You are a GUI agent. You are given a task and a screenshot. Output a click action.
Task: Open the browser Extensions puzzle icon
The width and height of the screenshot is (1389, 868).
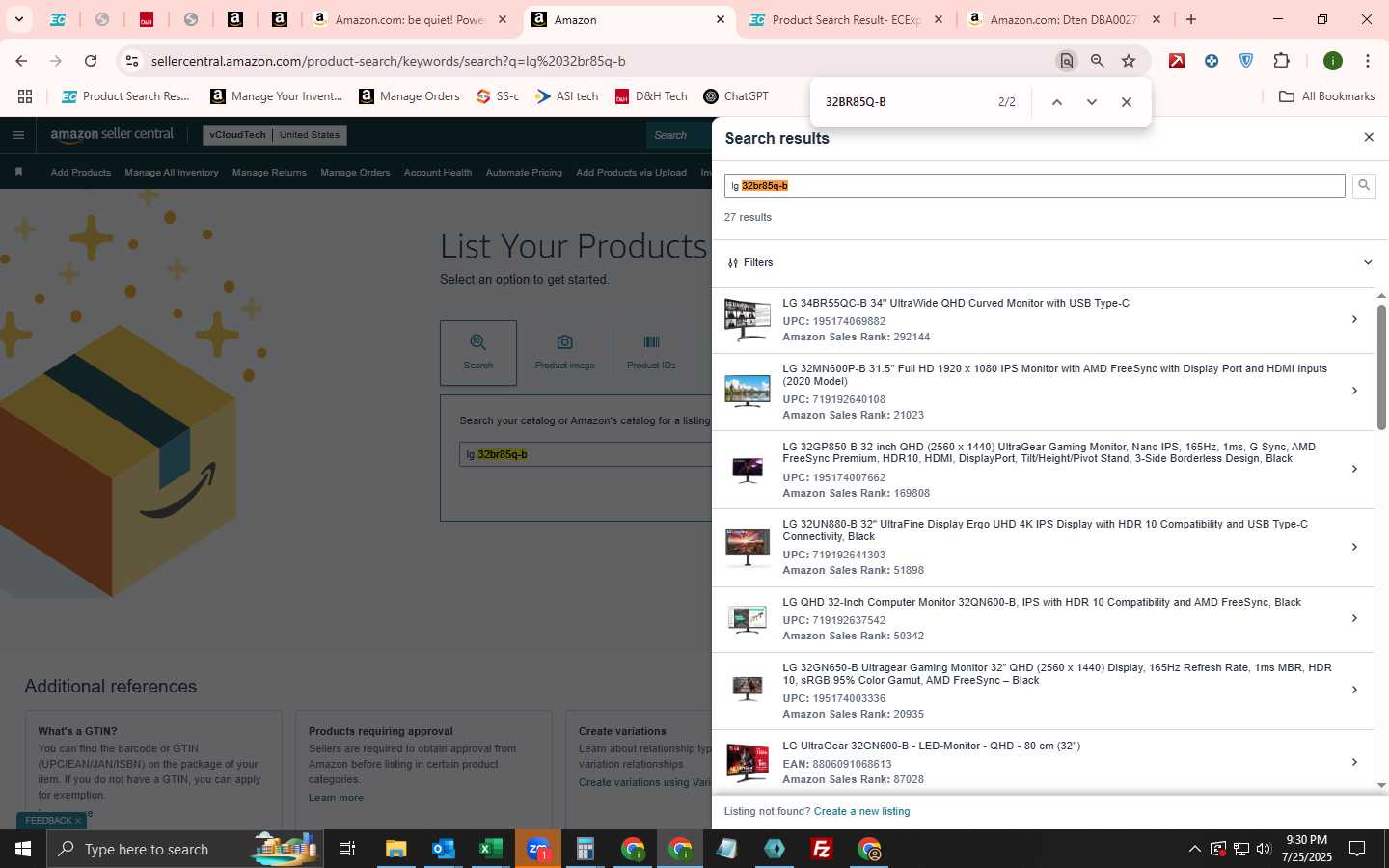[x=1281, y=61]
